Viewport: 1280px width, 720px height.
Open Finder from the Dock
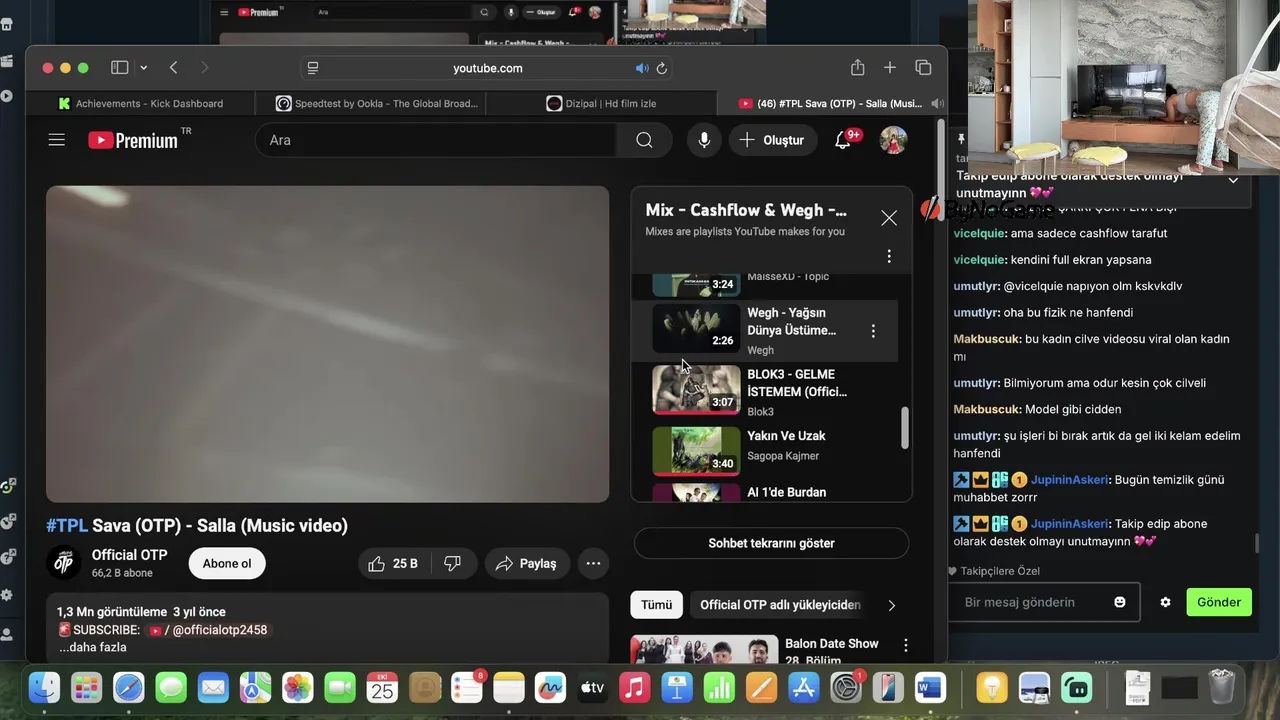point(44,687)
